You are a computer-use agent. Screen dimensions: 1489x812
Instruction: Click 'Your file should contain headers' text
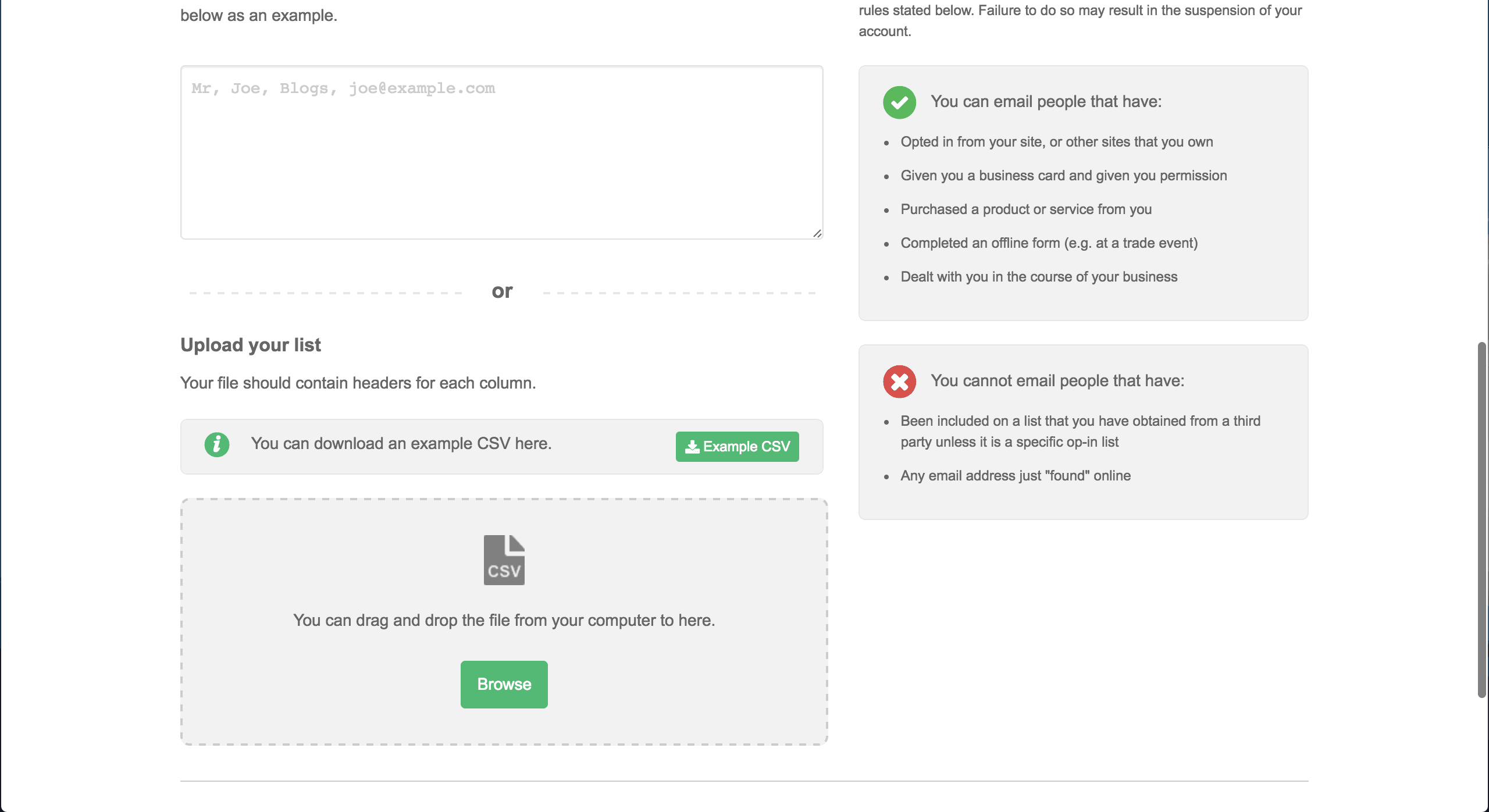coord(358,383)
